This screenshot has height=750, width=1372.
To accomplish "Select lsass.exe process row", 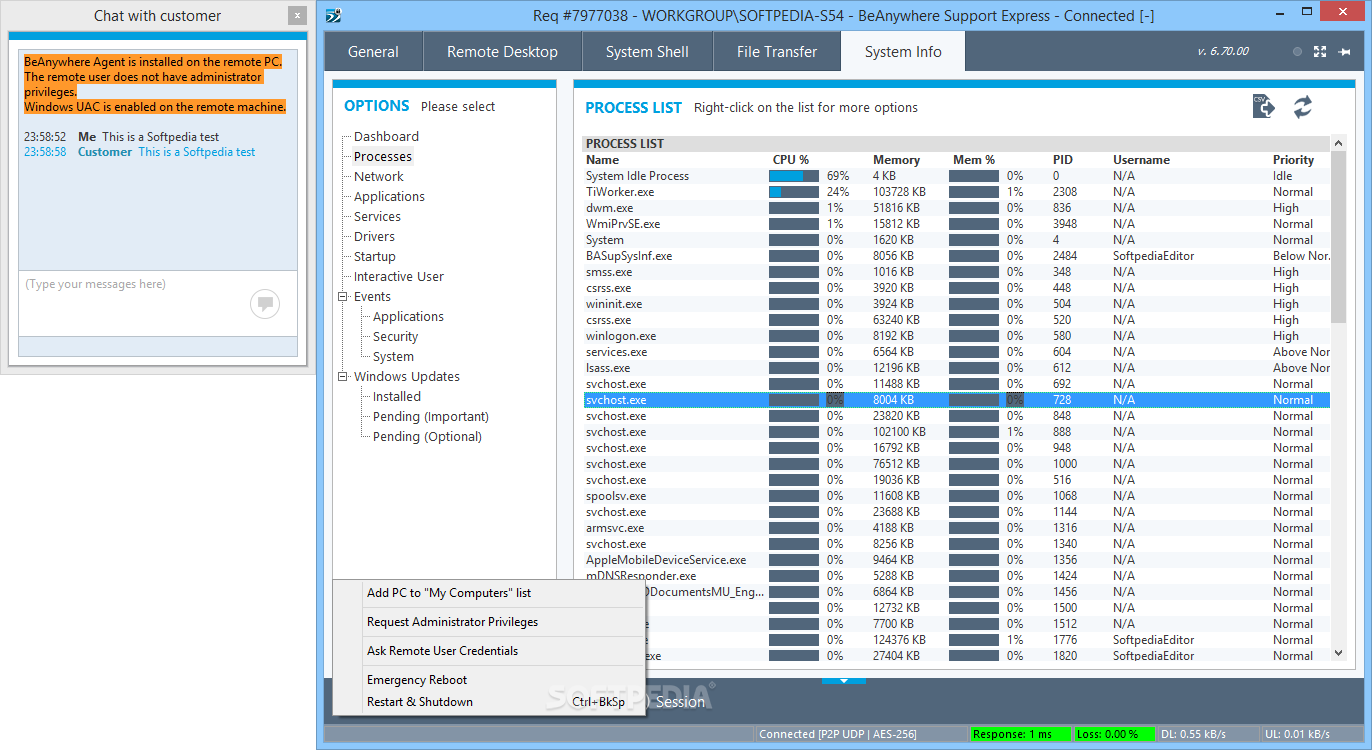I will tap(956, 368).
